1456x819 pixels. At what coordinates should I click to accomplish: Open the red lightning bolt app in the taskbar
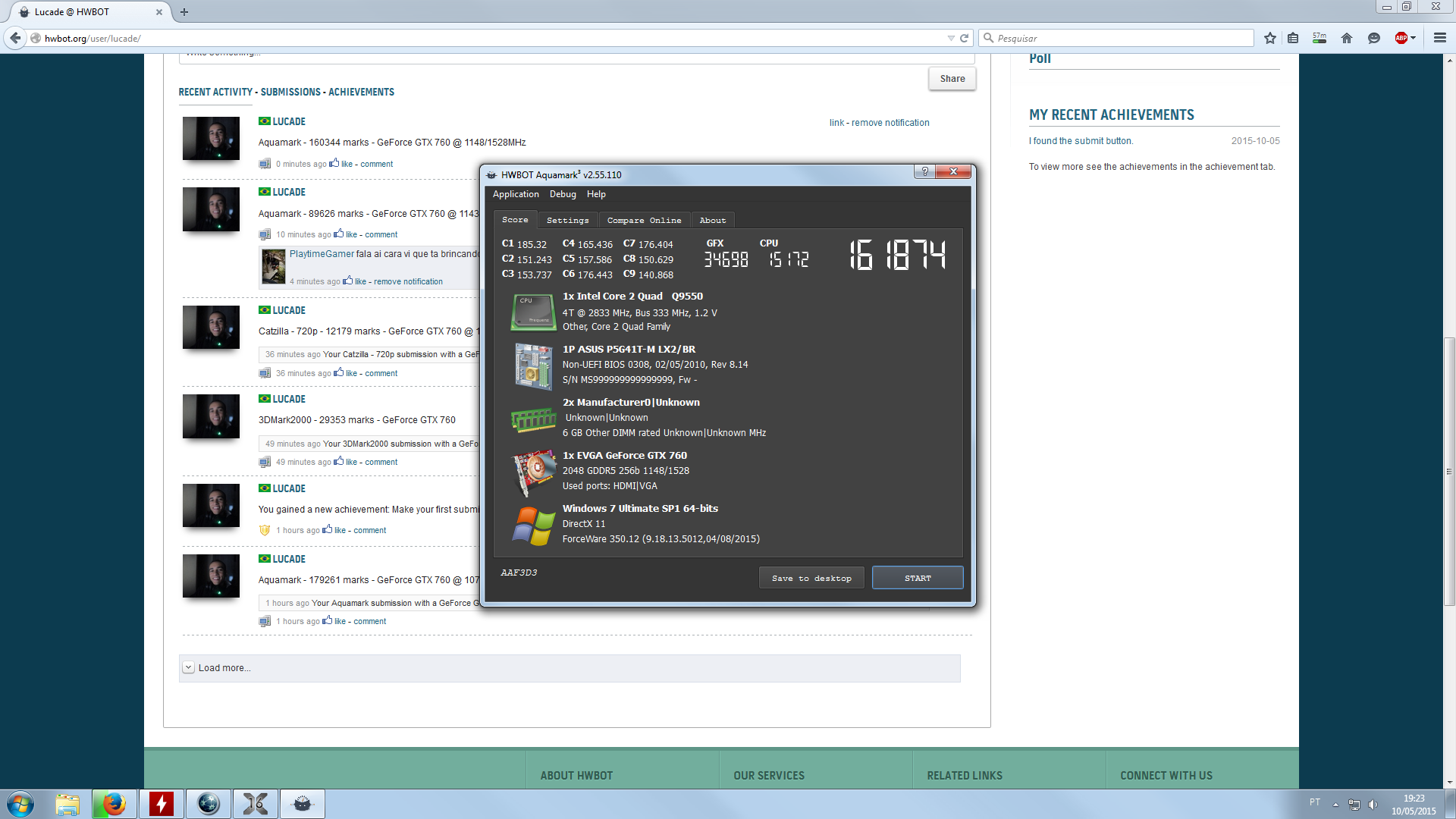click(162, 804)
